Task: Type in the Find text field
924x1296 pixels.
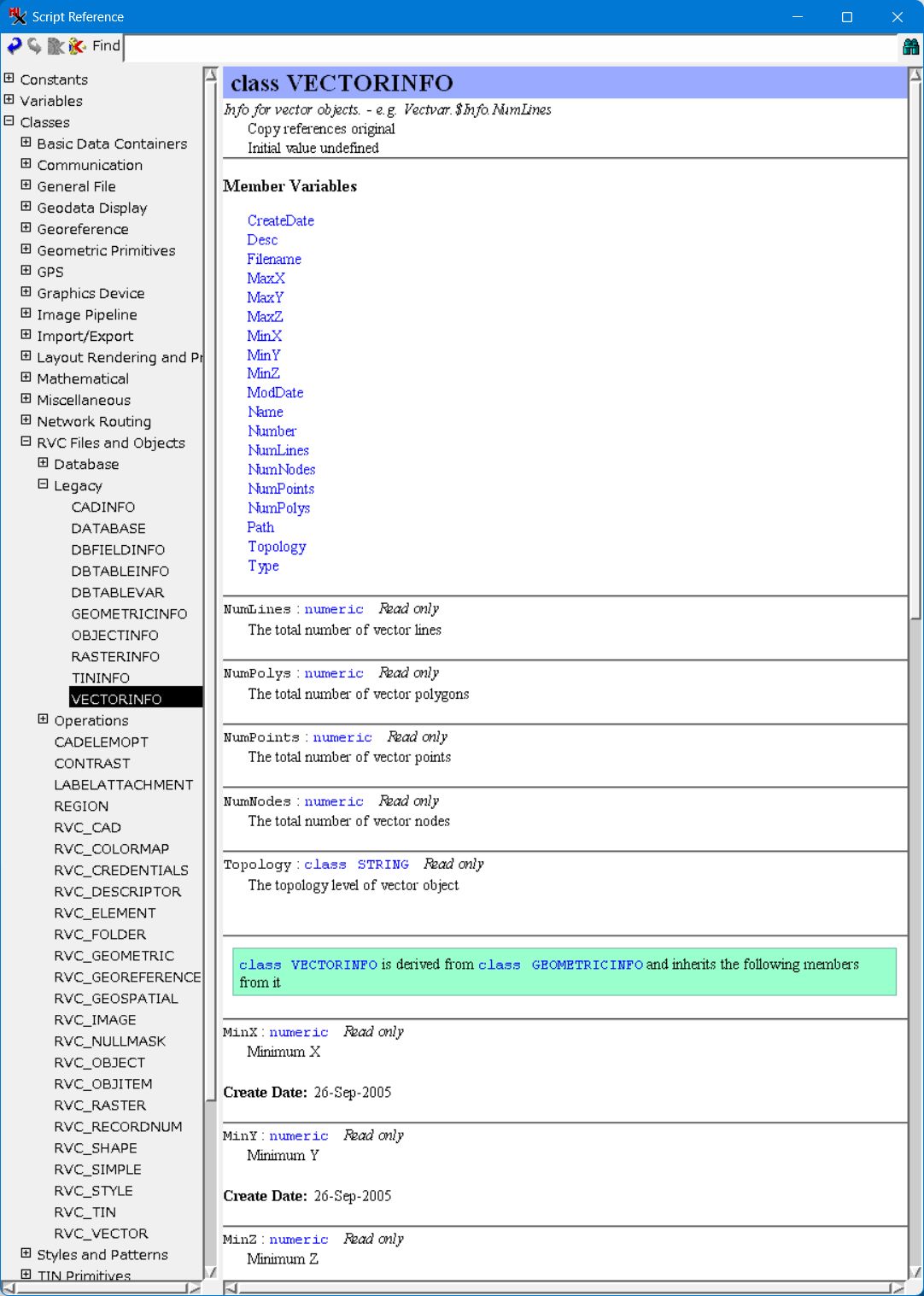Action: (512, 47)
